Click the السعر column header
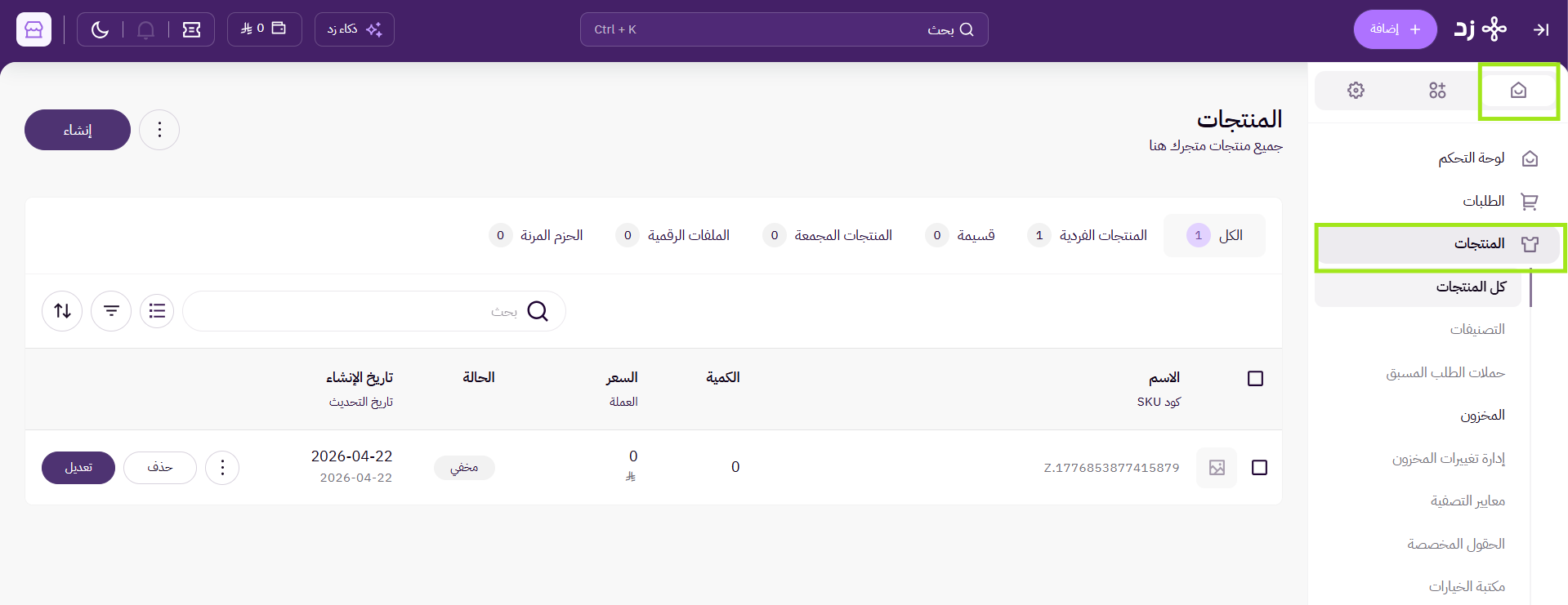The width and height of the screenshot is (1568, 605). coord(622,377)
